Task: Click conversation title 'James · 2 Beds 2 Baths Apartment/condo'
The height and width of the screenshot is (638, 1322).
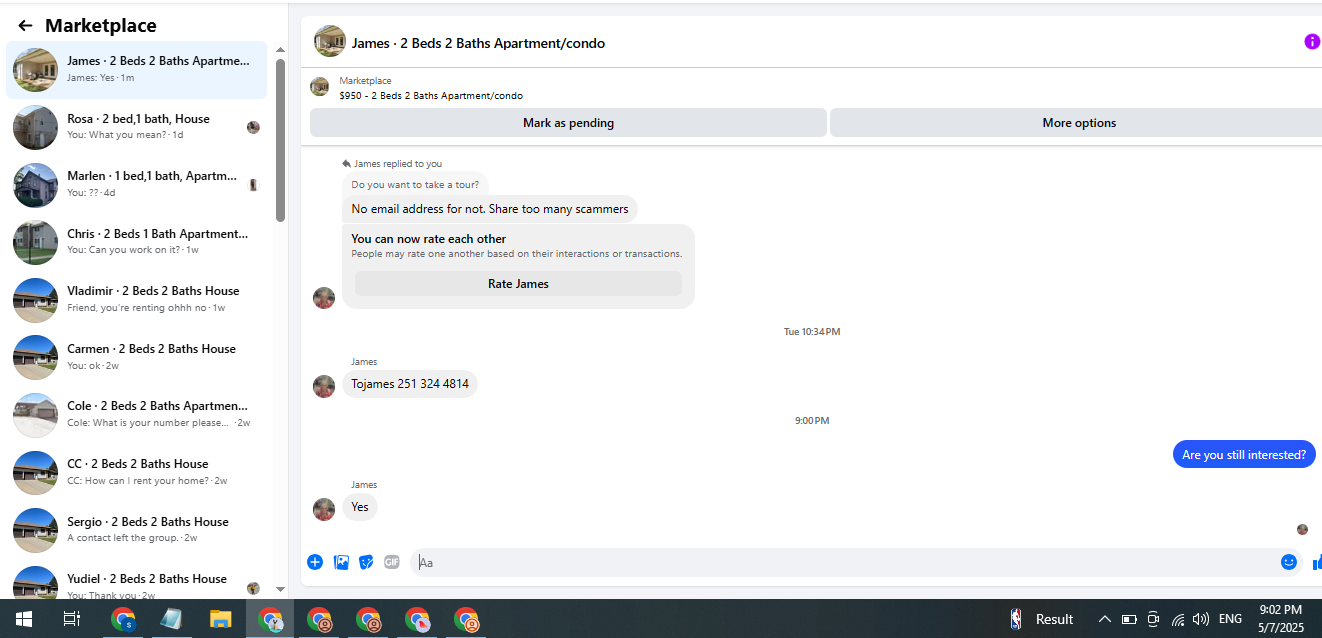Action: tap(478, 43)
